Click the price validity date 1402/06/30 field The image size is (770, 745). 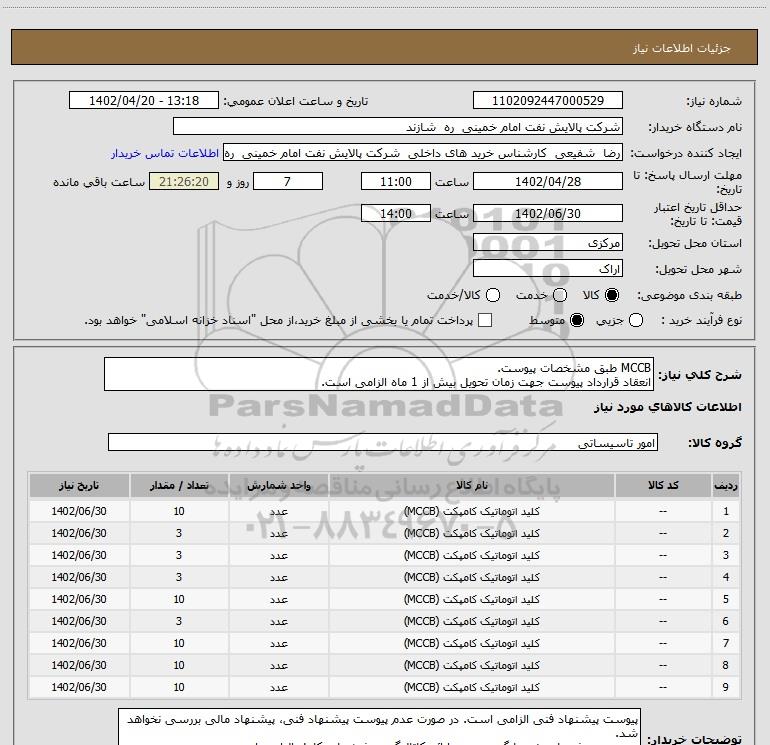pyautogui.click(x=548, y=213)
